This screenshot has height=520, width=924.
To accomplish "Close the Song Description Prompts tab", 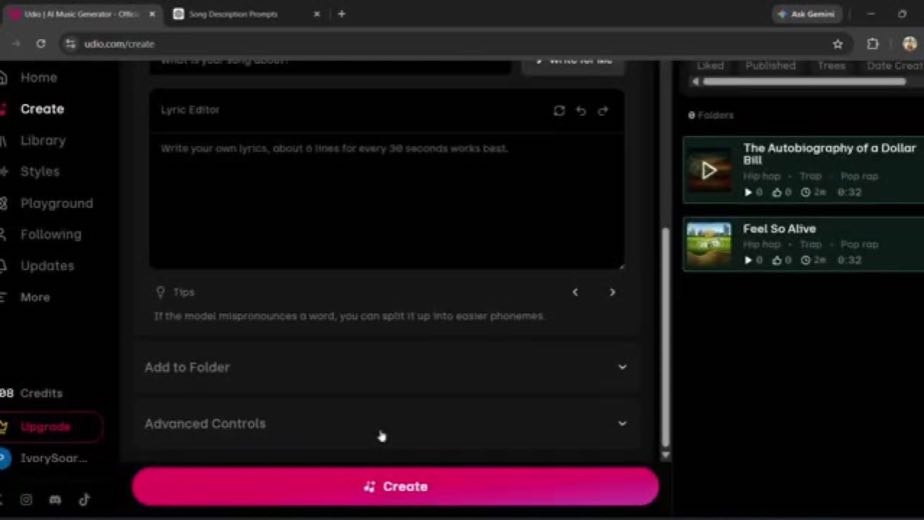I will tap(316, 14).
